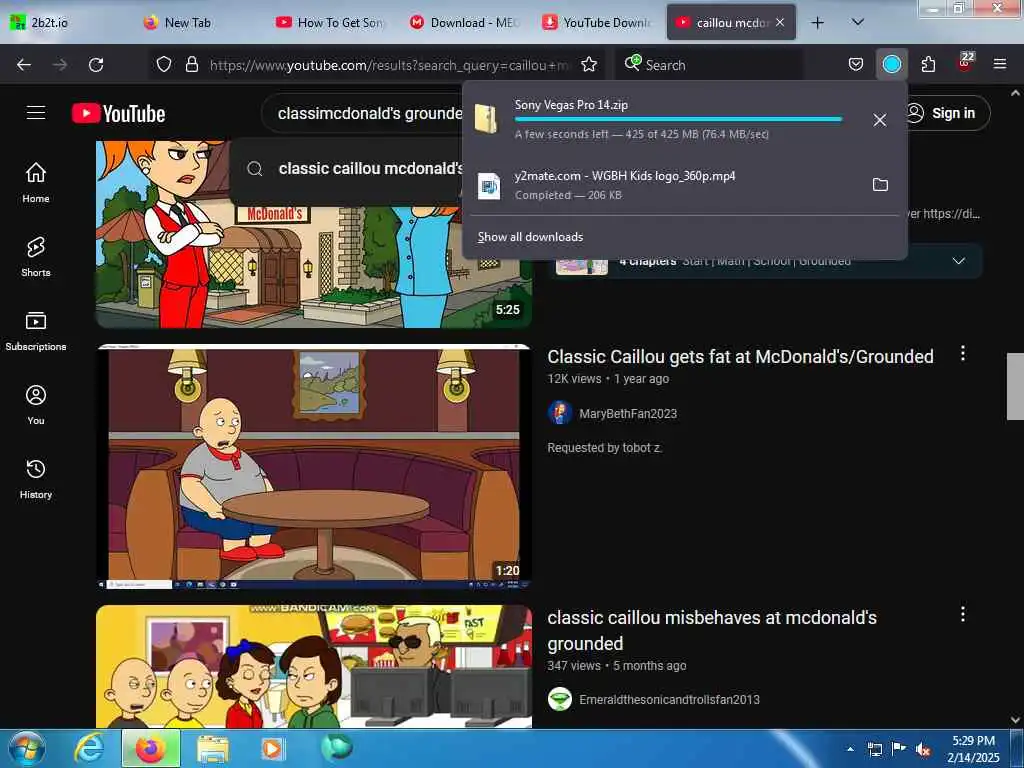The image size is (1024, 768).
Task: Open the You section in sidebar
Action: [36, 405]
